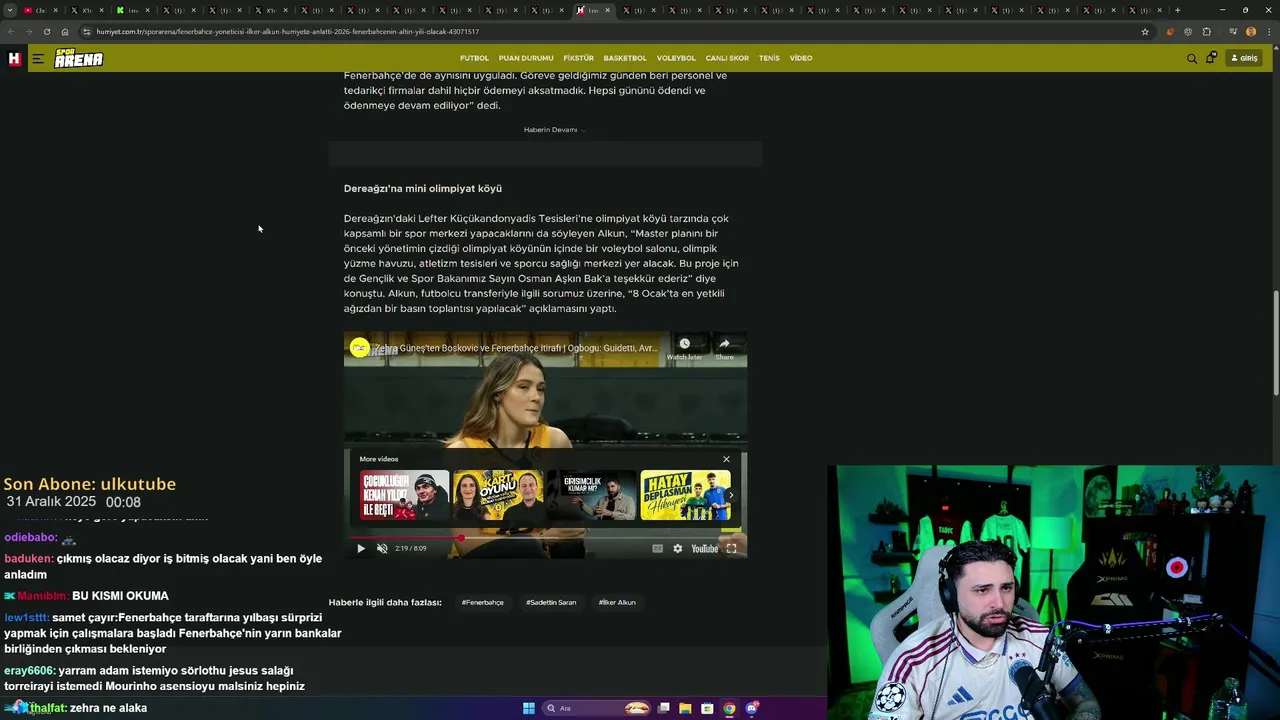Screen dimensions: 1280x720
Task: Click the Spor Arena logo
Action: click(x=79, y=58)
